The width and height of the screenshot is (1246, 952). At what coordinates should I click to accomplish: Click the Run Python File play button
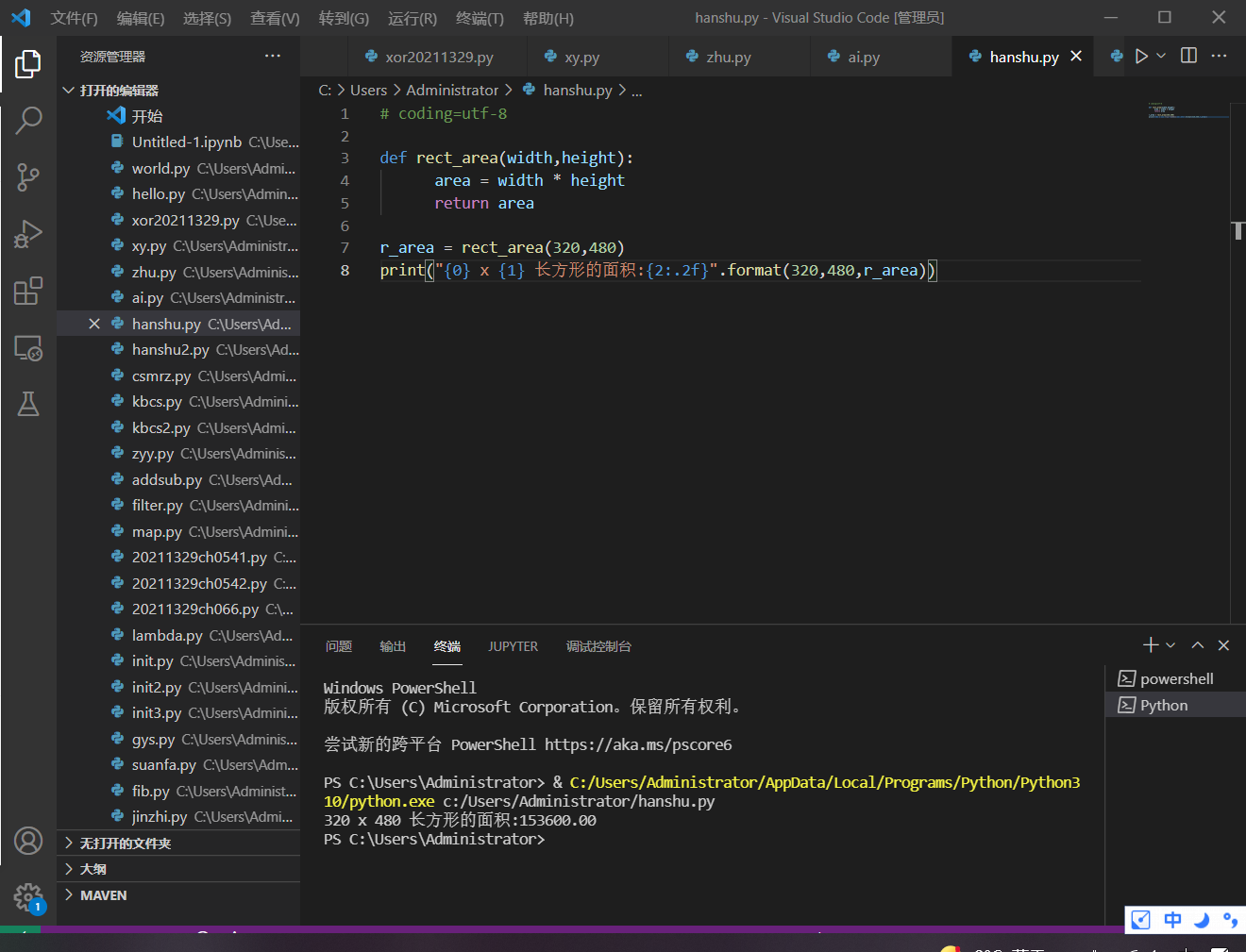1141,57
